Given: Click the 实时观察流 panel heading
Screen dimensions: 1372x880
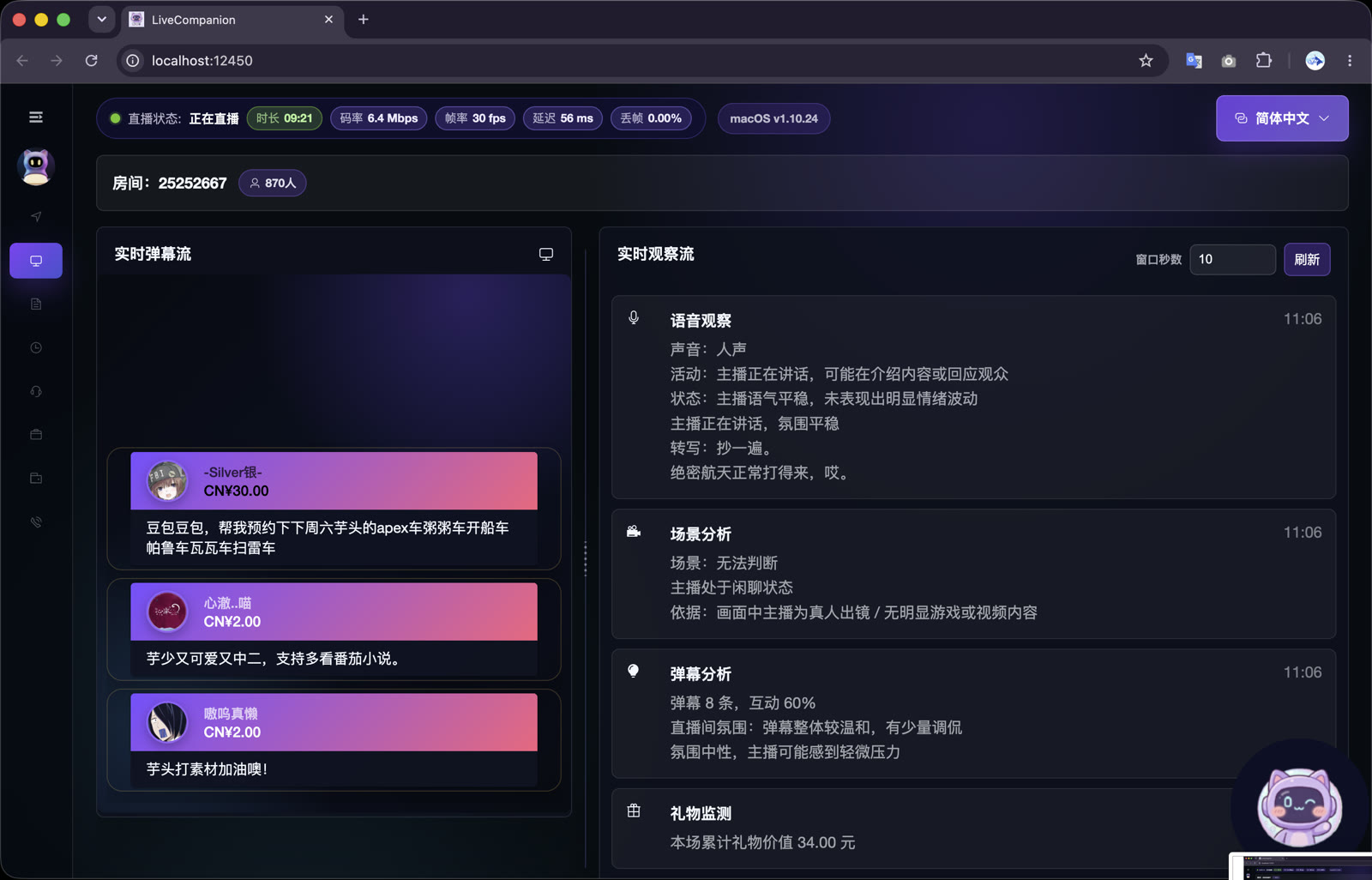Looking at the screenshot, I should tap(656, 254).
